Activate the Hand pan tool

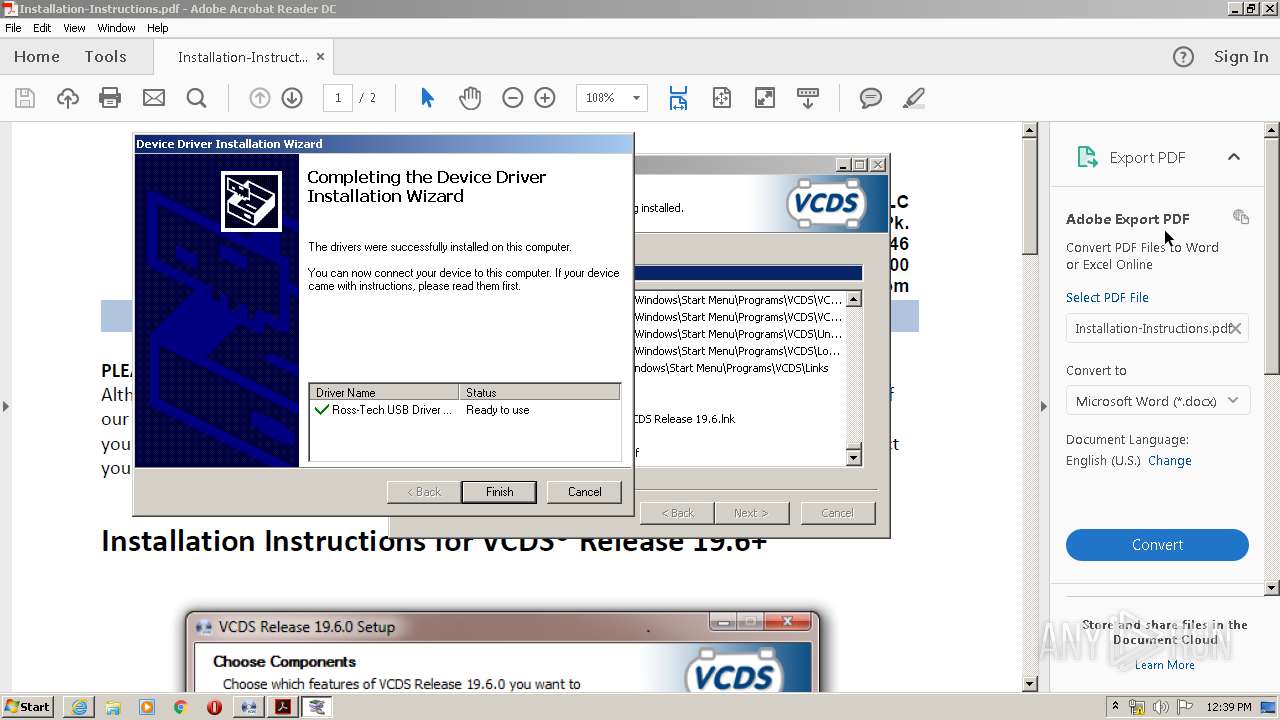click(470, 98)
